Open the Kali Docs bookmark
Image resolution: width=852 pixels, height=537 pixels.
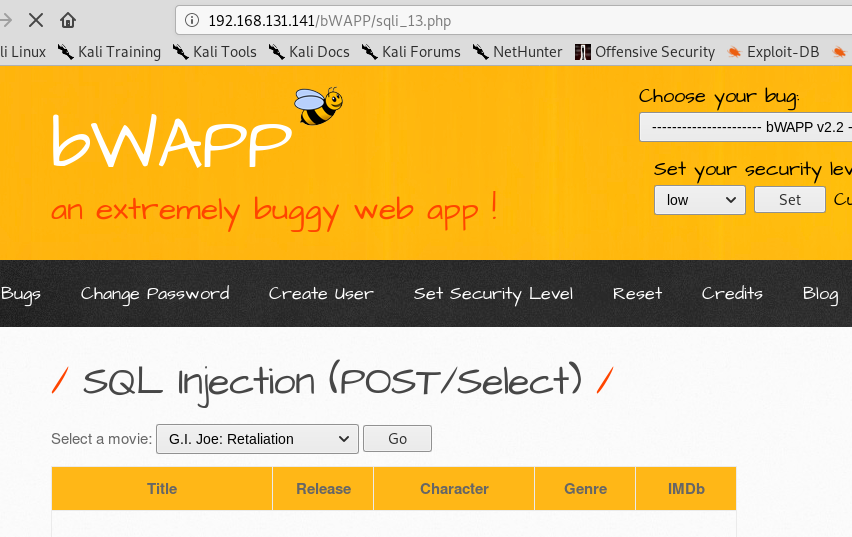(x=309, y=52)
